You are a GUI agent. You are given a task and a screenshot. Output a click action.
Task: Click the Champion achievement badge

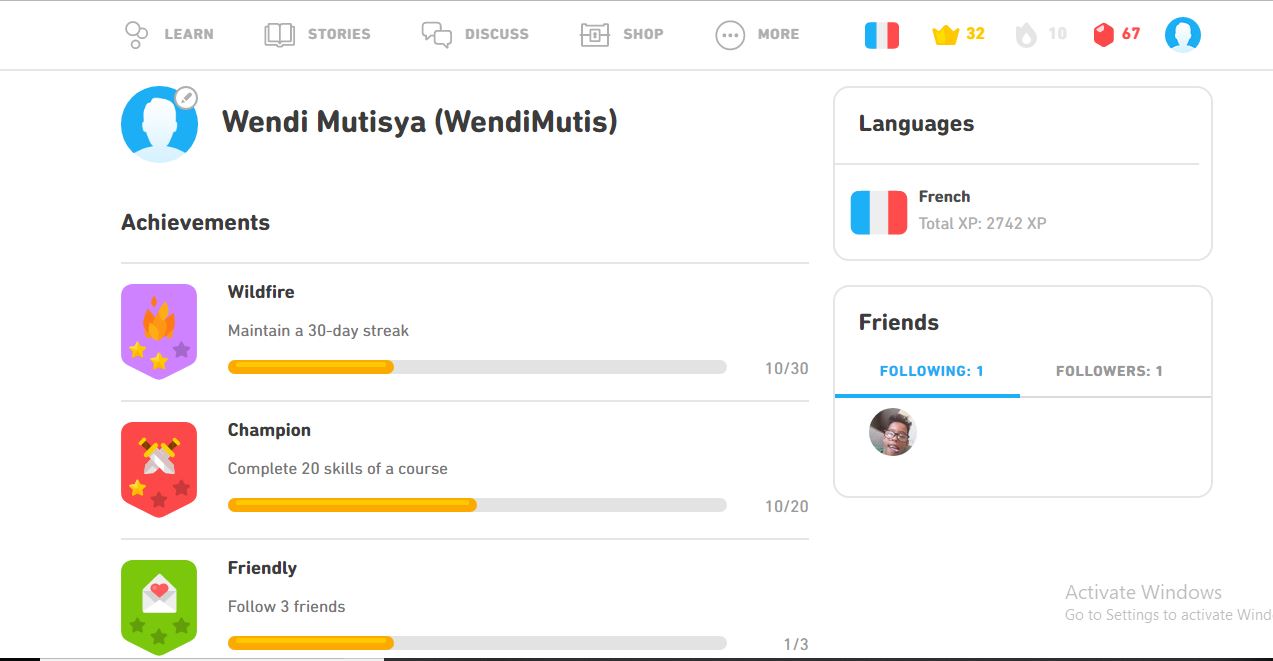(159, 469)
